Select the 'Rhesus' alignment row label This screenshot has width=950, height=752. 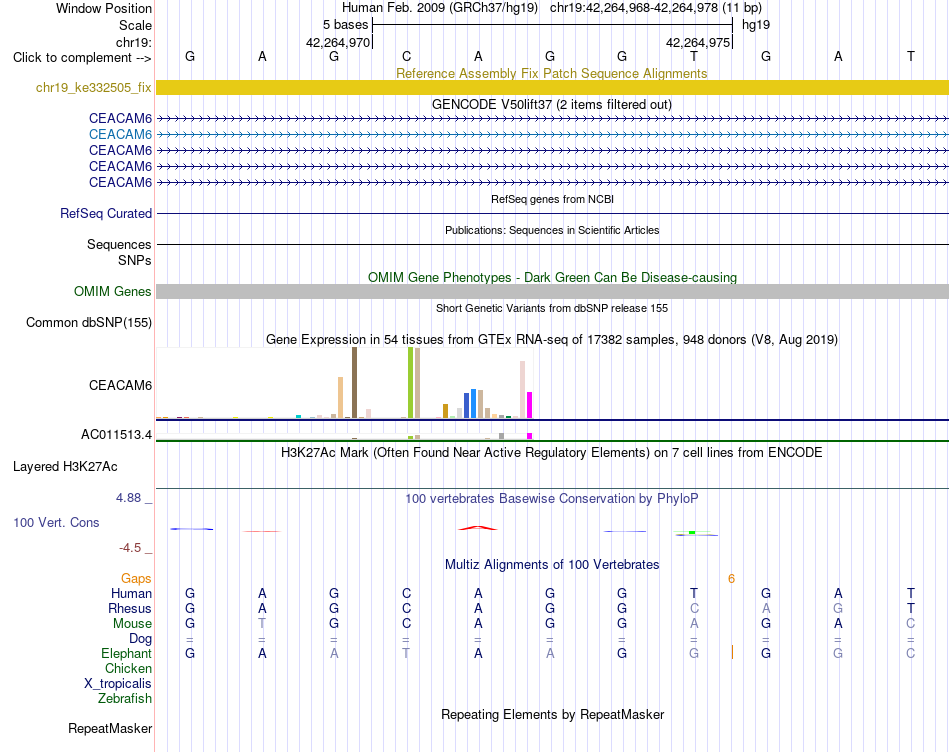click(x=130, y=608)
